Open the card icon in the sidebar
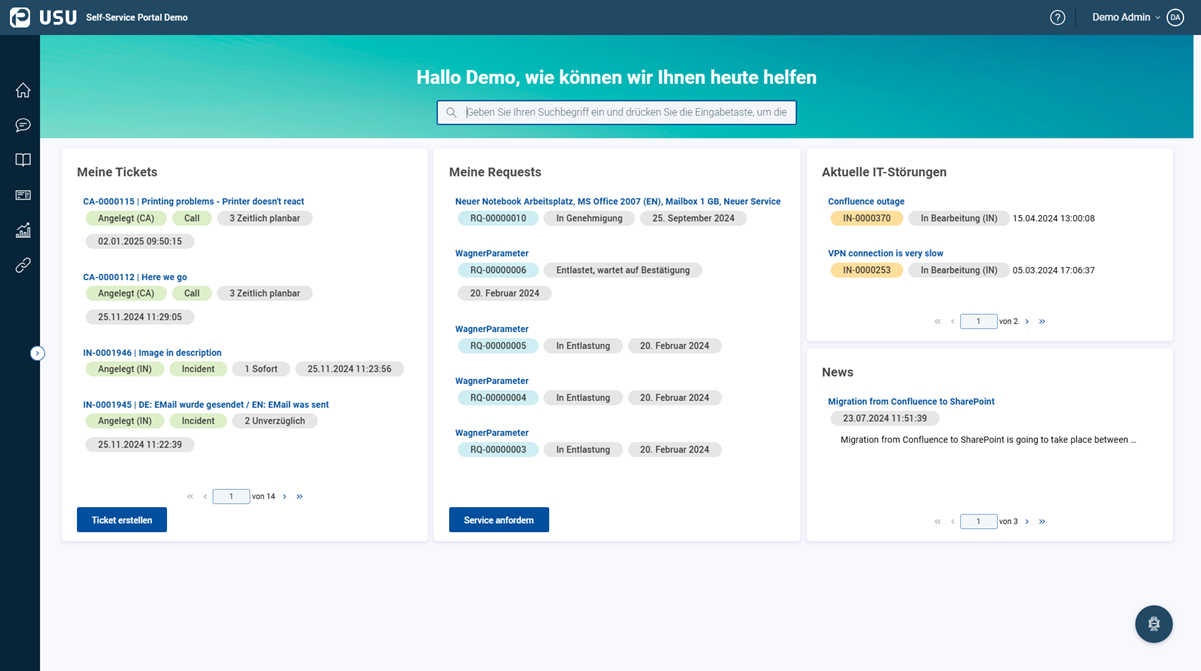Viewport: 1201px width, 671px height. (x=23, y=195)
